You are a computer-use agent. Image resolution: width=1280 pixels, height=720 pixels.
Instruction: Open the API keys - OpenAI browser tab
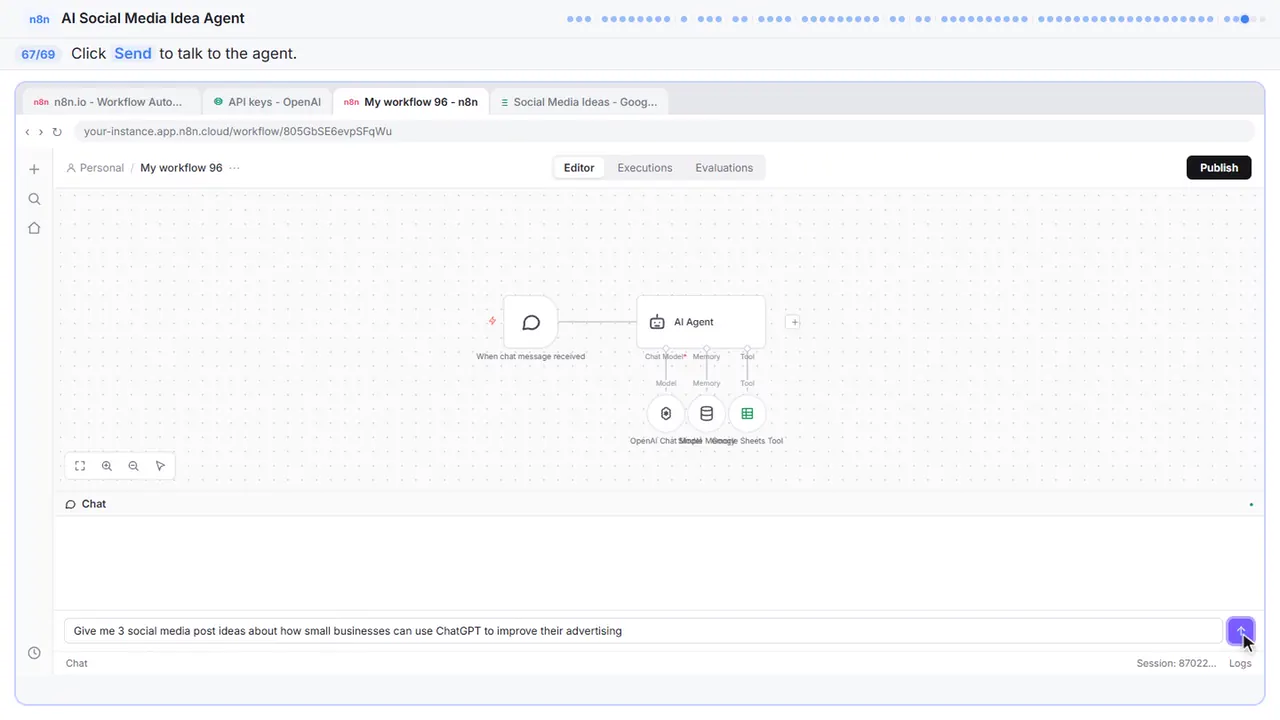click(x=267, y=102)
